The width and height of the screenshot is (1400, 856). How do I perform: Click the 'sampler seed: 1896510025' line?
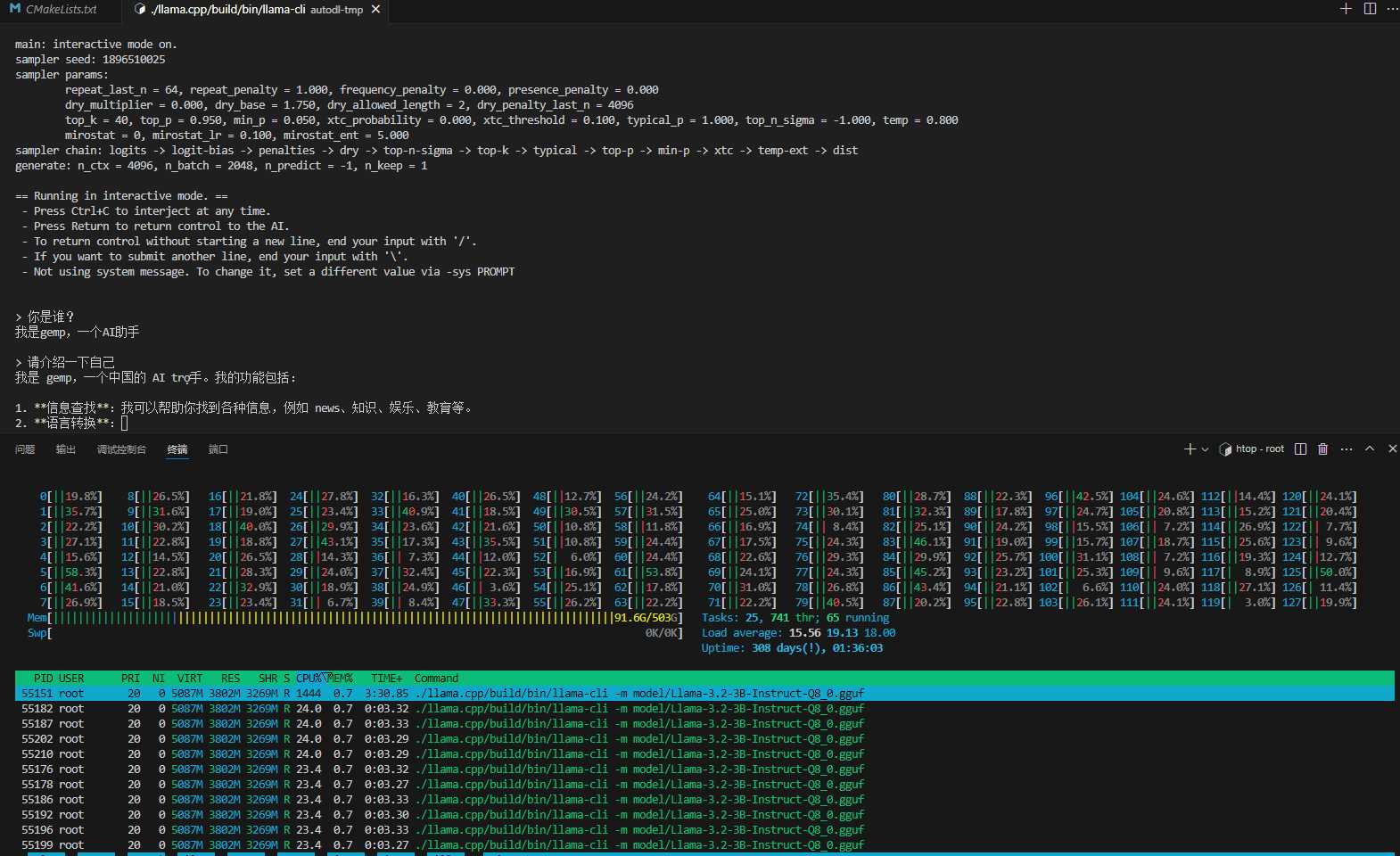click(x=90, y=60)
